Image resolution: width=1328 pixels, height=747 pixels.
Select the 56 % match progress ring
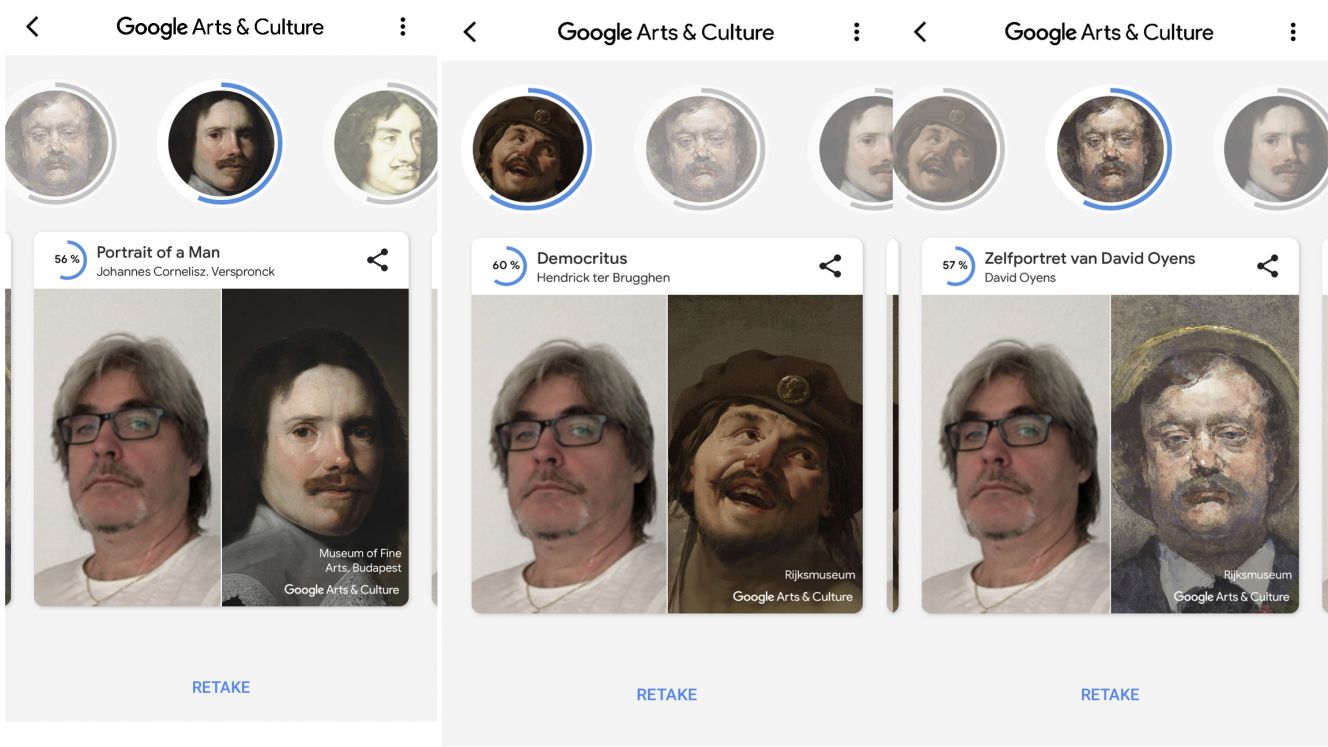tap(67, 260)
